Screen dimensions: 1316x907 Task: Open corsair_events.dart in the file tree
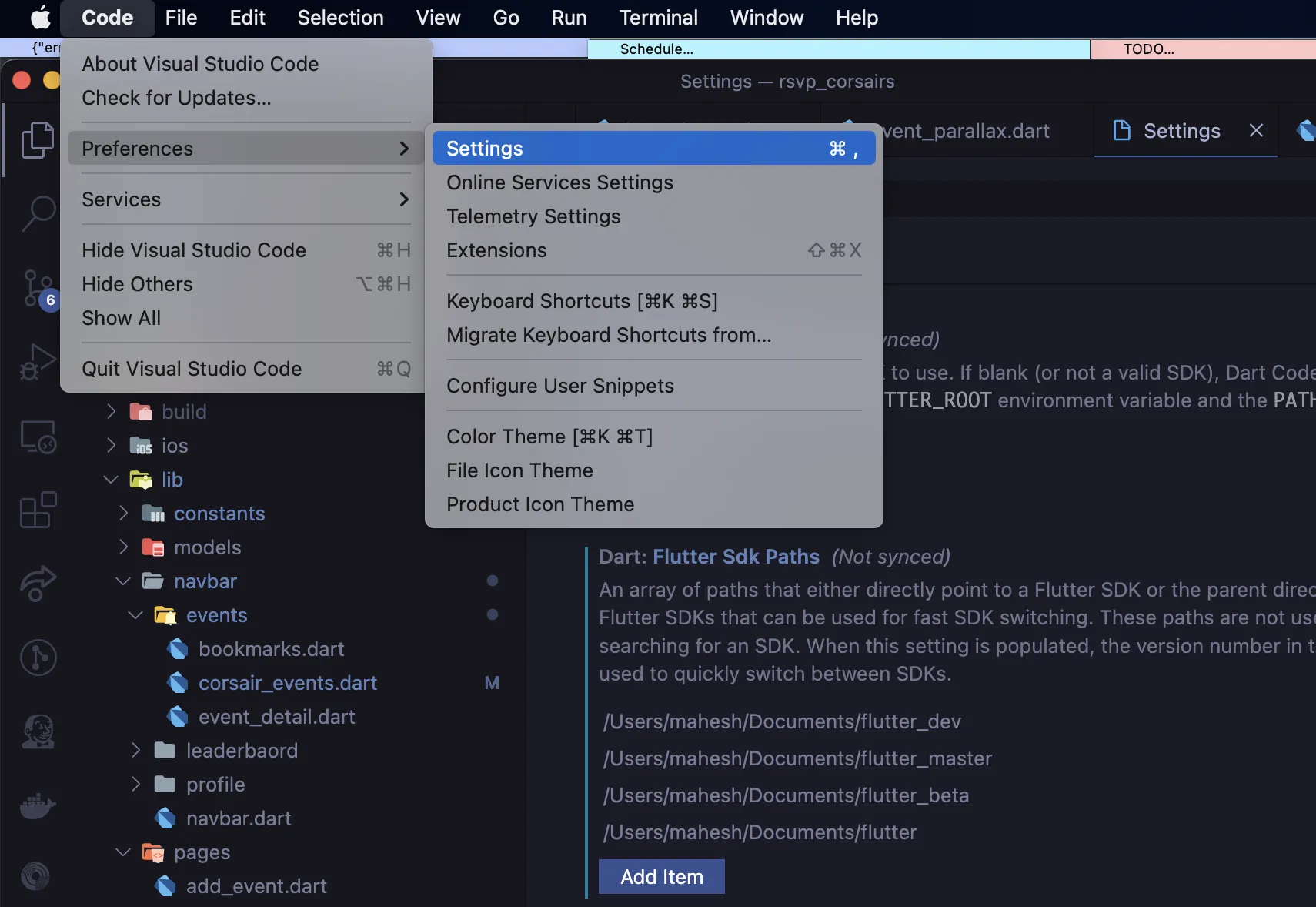point(288,683)
